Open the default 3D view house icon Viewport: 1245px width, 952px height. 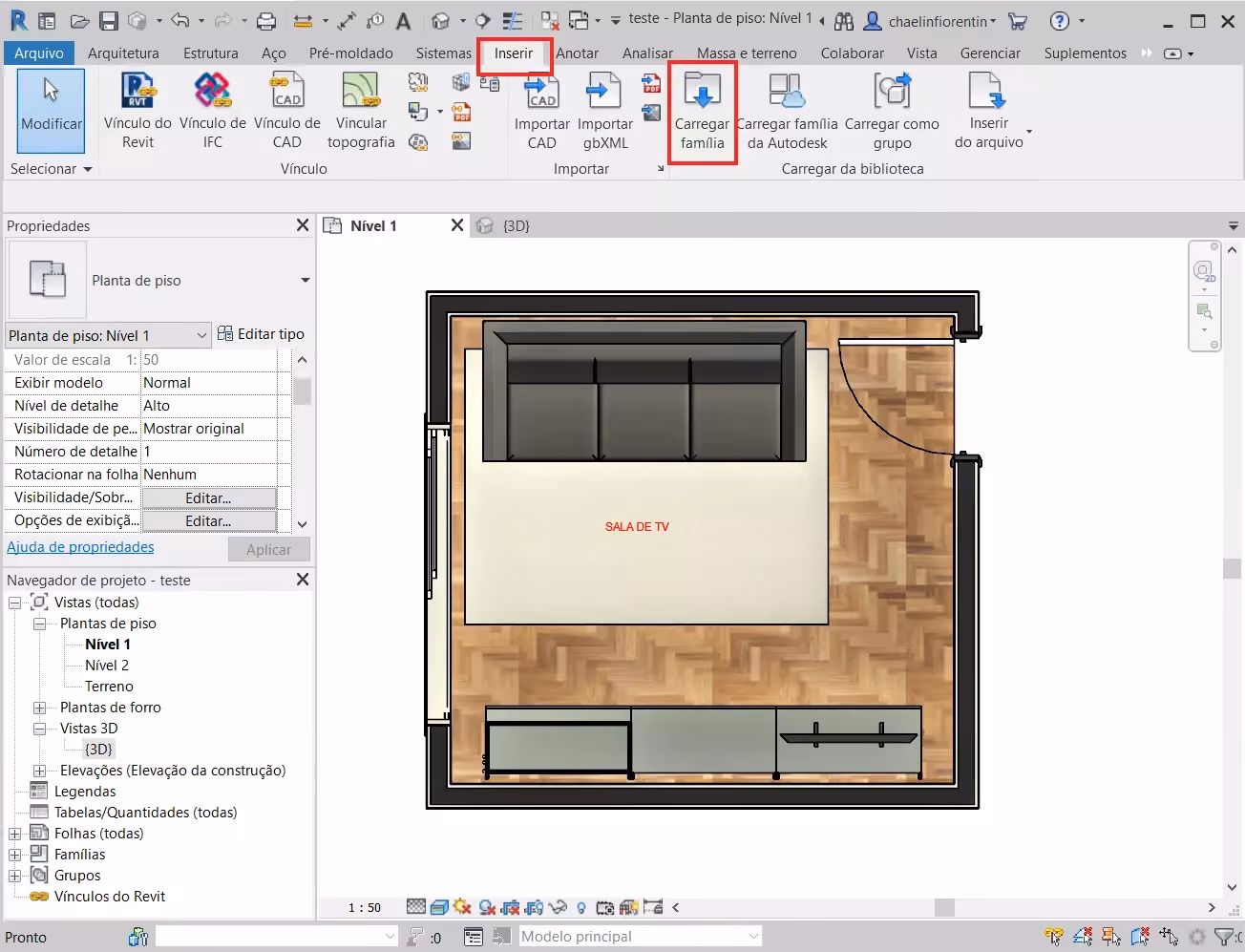440,20
